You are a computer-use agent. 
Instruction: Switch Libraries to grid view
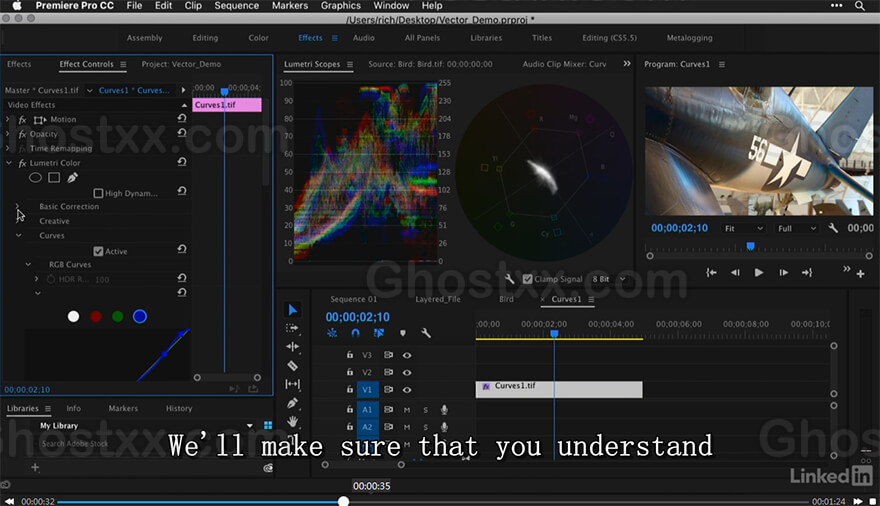[x=268, y=425]
